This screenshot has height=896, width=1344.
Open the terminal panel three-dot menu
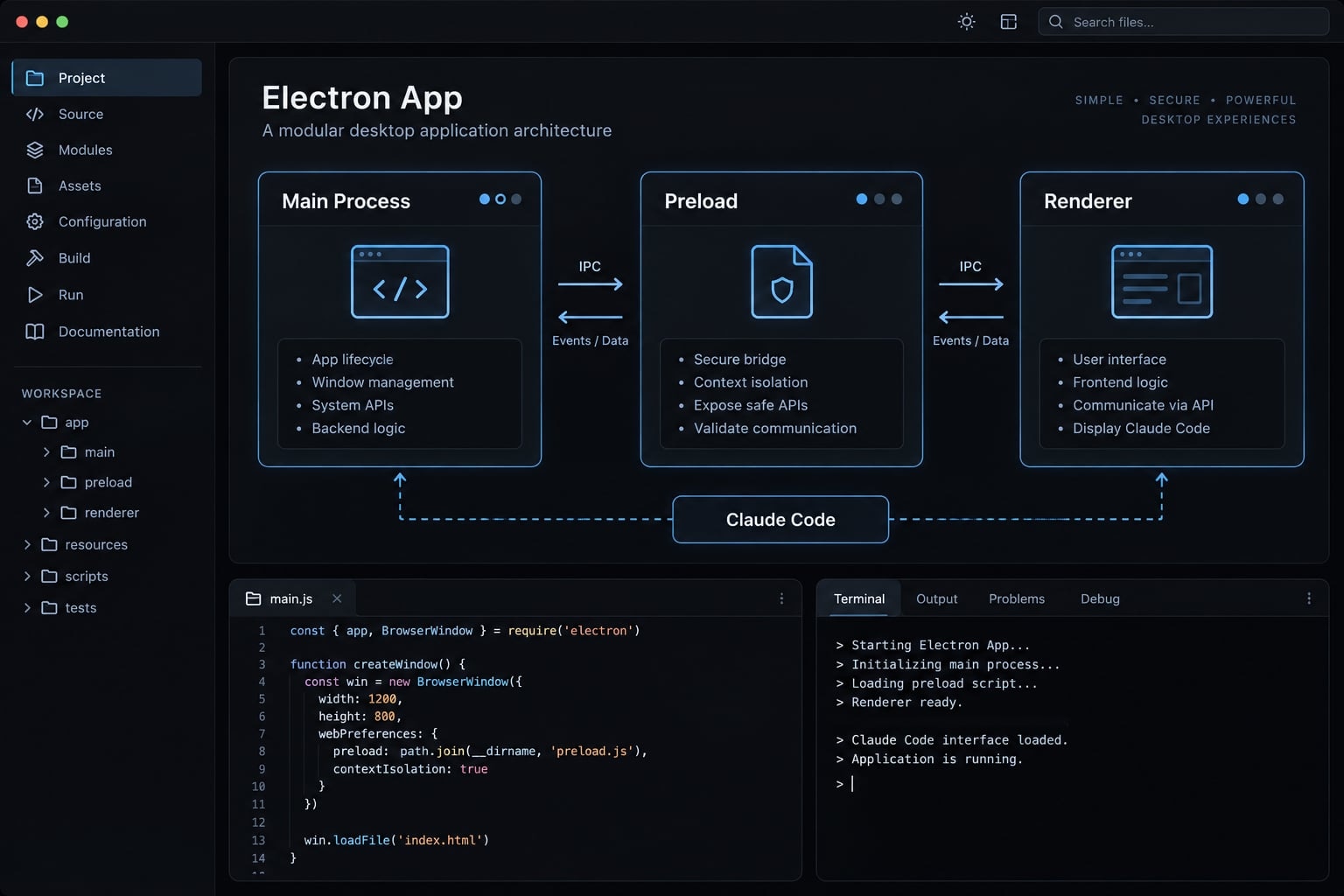pyautogui.click(x=1309, y=598)
